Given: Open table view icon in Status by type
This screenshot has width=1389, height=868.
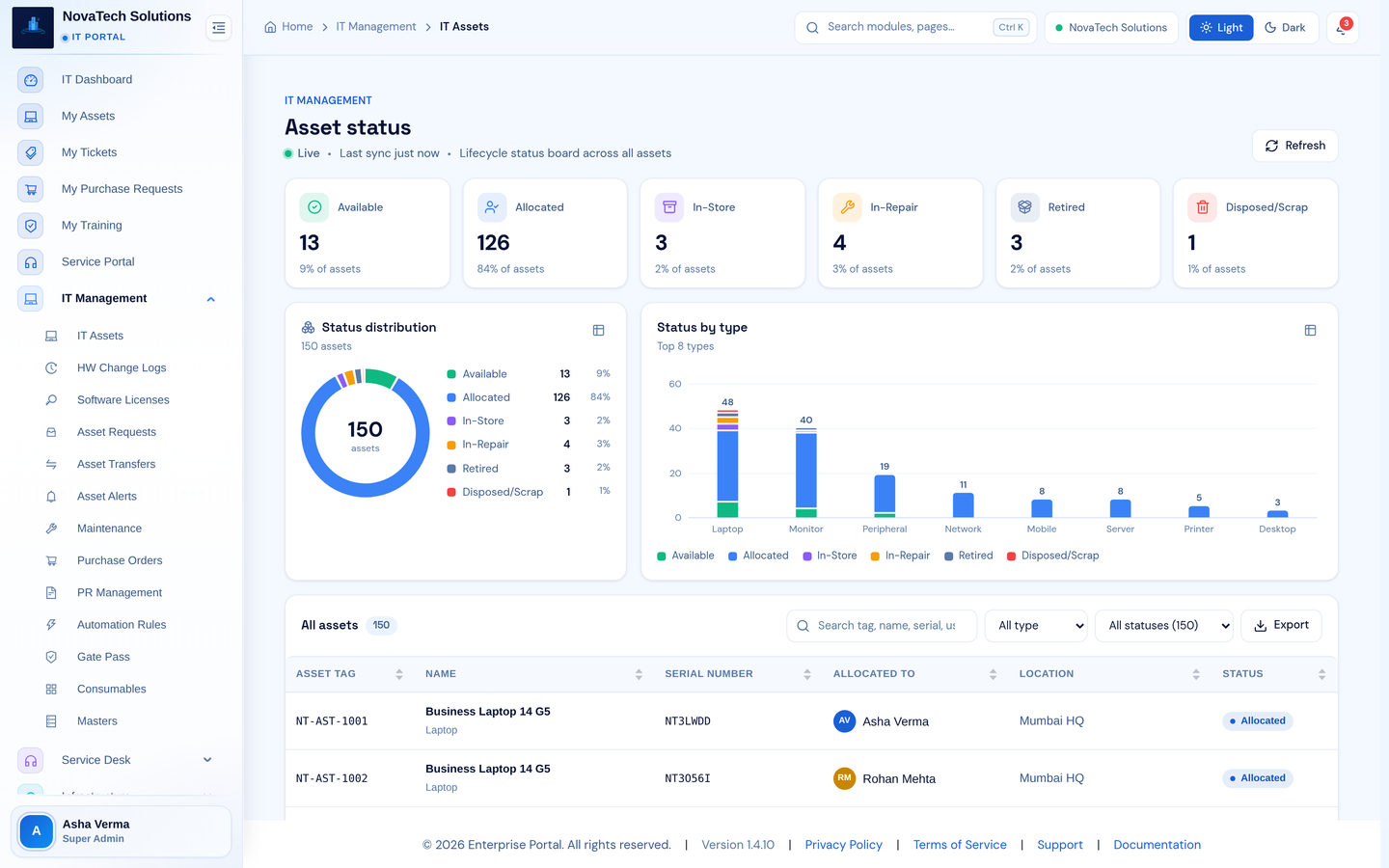Looking at the screenshot, I should [1310, 330].
